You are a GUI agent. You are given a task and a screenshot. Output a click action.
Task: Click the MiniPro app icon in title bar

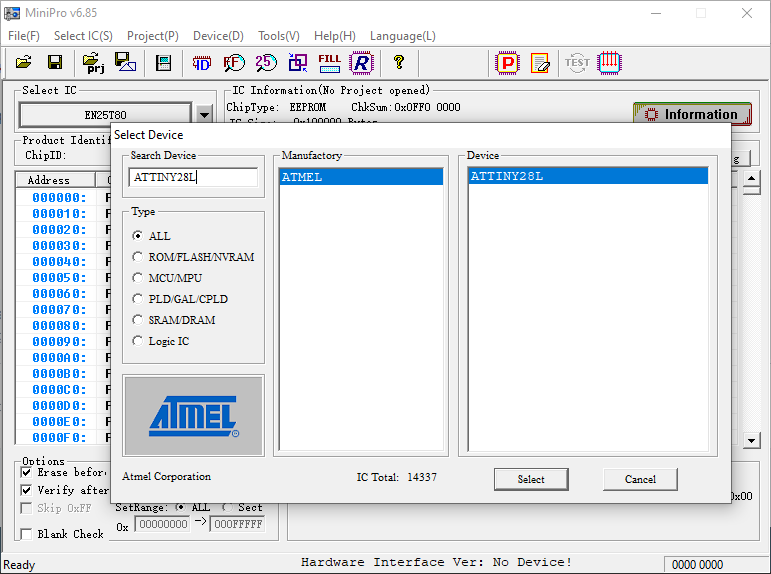coord(12,13)
